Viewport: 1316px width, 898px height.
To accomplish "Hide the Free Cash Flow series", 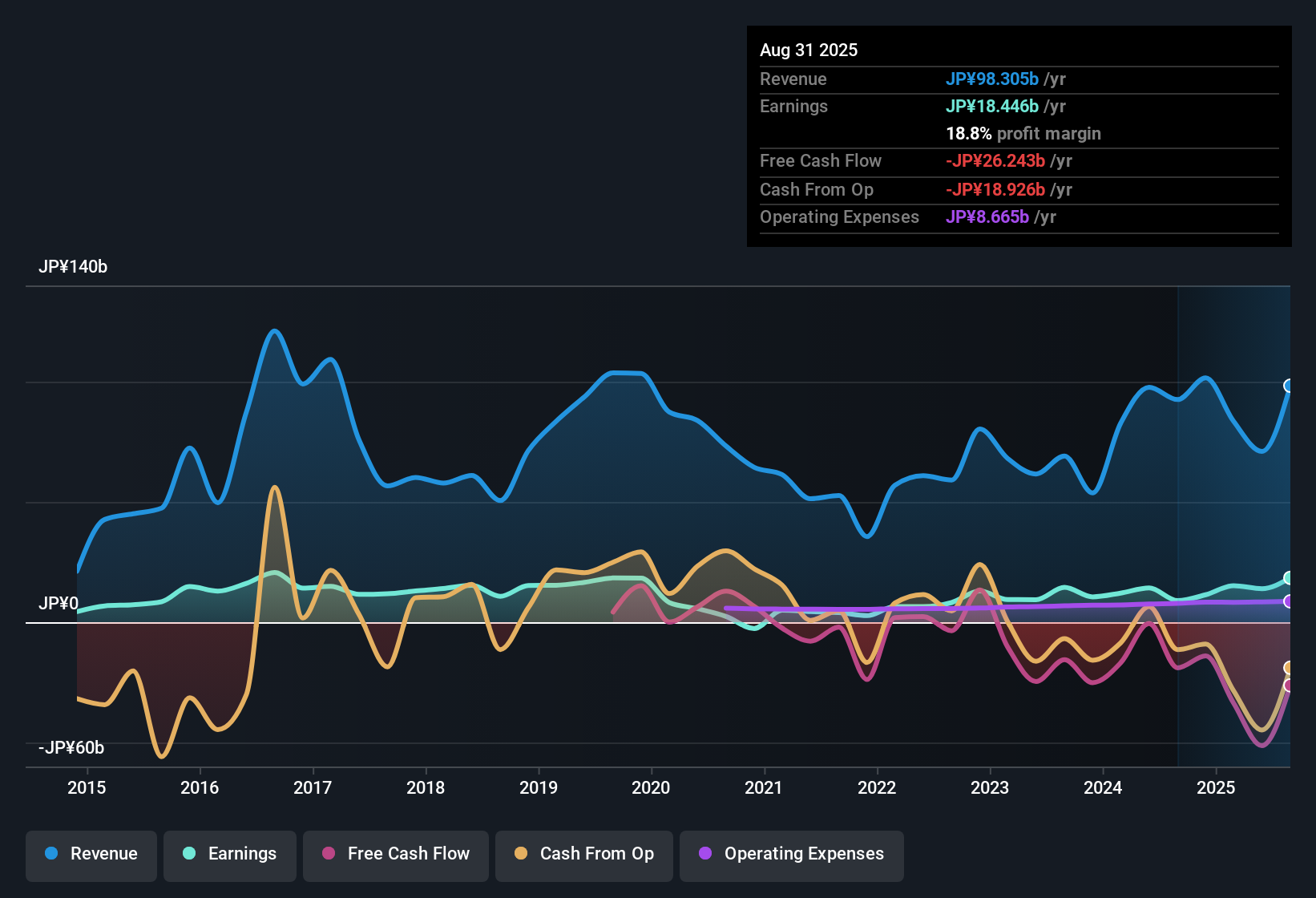I will 395,854.
